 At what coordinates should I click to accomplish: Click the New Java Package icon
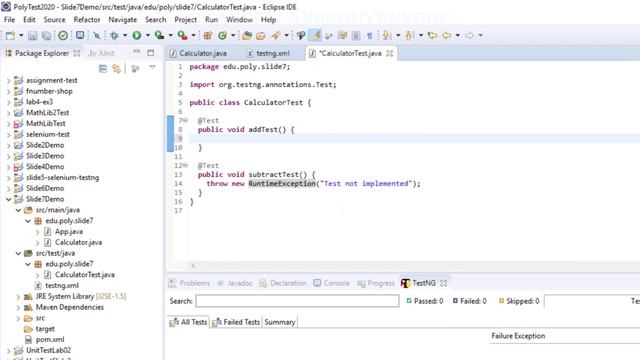click(208, 36)
